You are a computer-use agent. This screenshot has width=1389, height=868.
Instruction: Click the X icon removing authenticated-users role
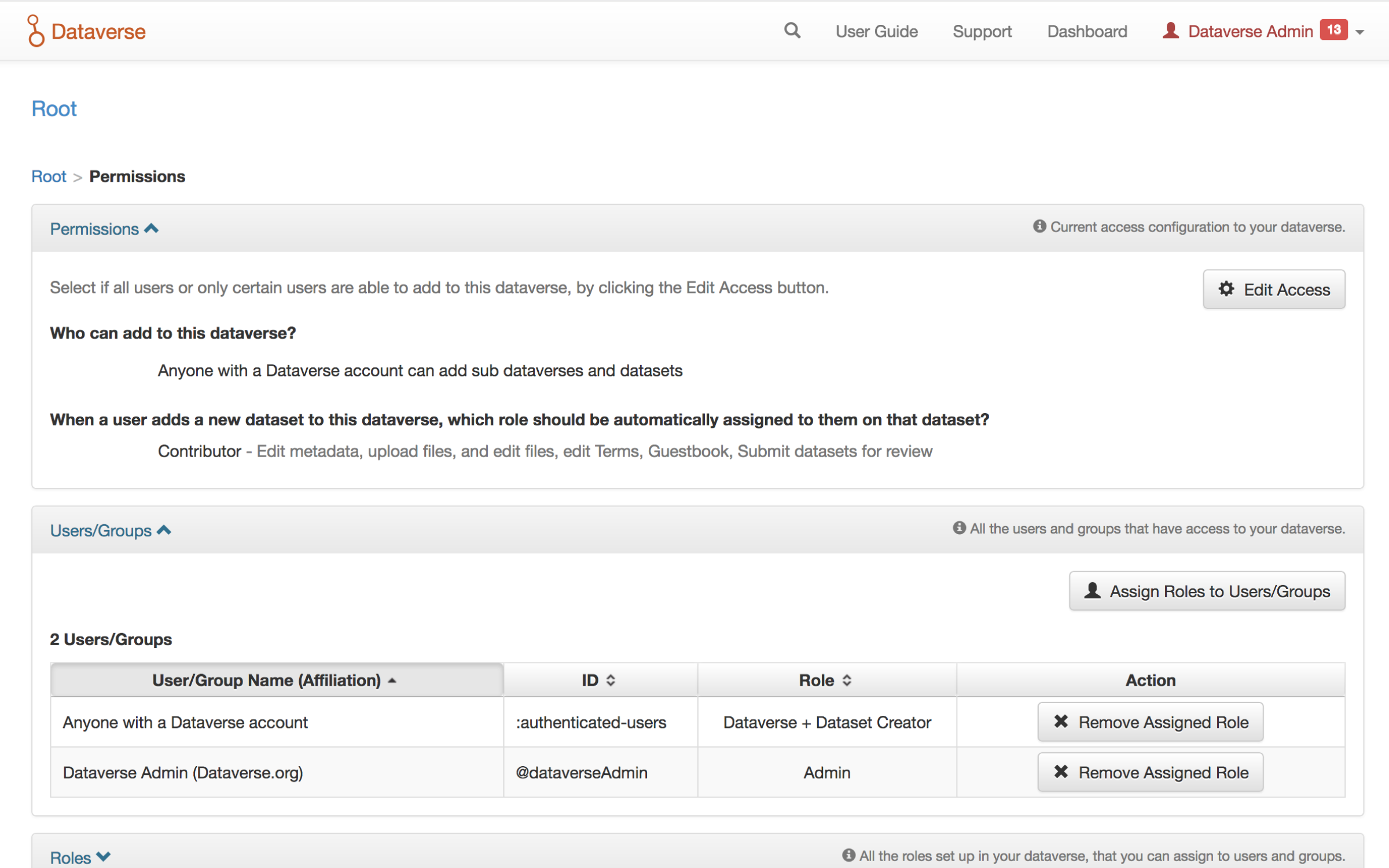[1061, 722]
